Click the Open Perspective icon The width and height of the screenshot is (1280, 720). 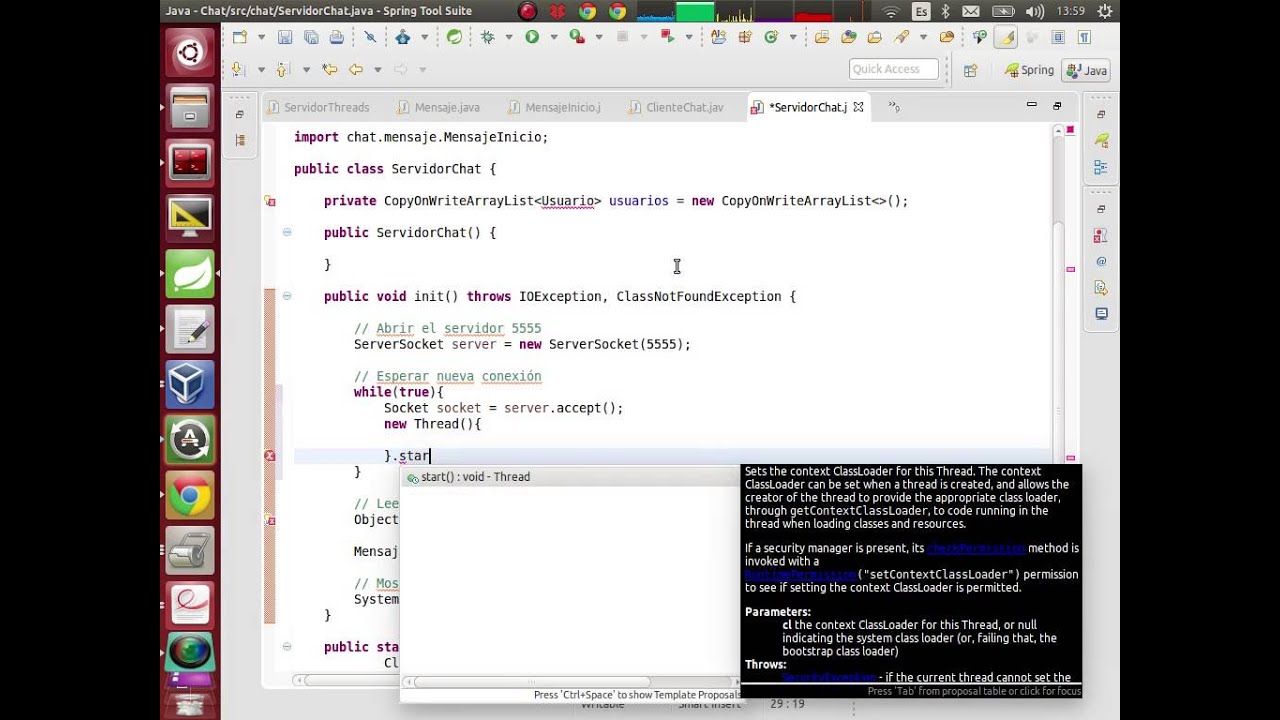pos(970,70)
